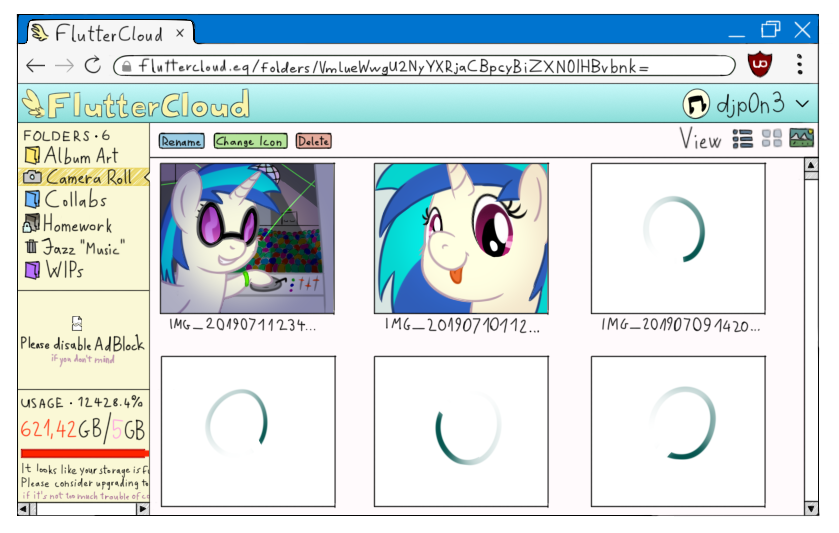Click the padlock icon in the address bar

click(126, 66)
